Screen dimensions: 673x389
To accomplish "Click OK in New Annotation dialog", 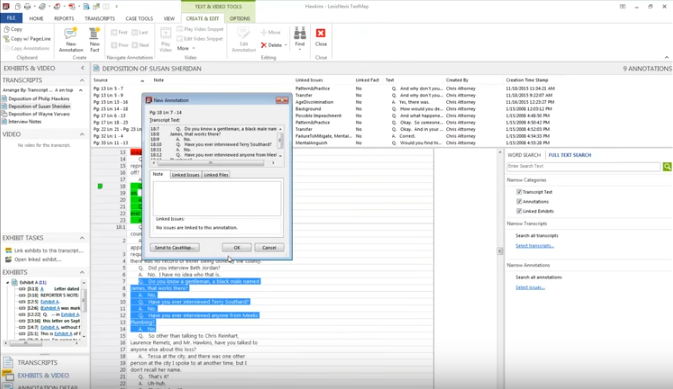I will [236, 248].
